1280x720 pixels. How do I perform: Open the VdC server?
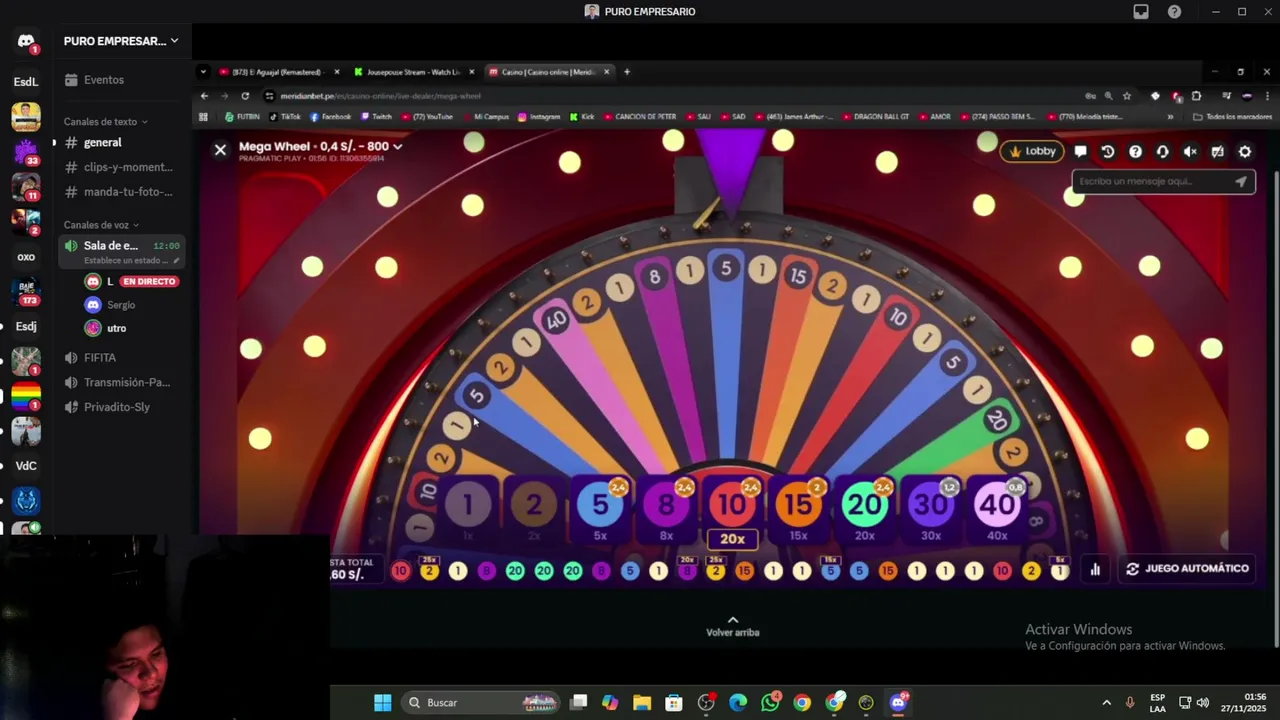26,465
